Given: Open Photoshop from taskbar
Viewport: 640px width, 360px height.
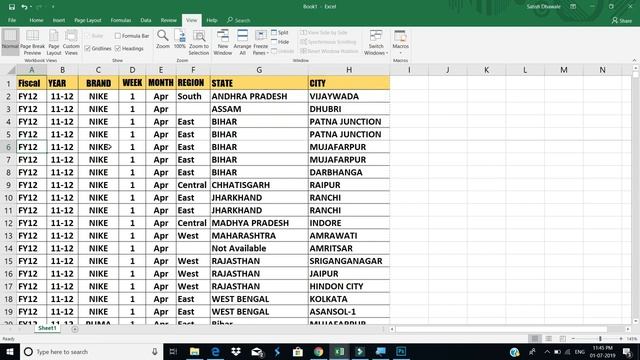Looking at the screenshot, I should pyautogui.click(x=401, y=351).
